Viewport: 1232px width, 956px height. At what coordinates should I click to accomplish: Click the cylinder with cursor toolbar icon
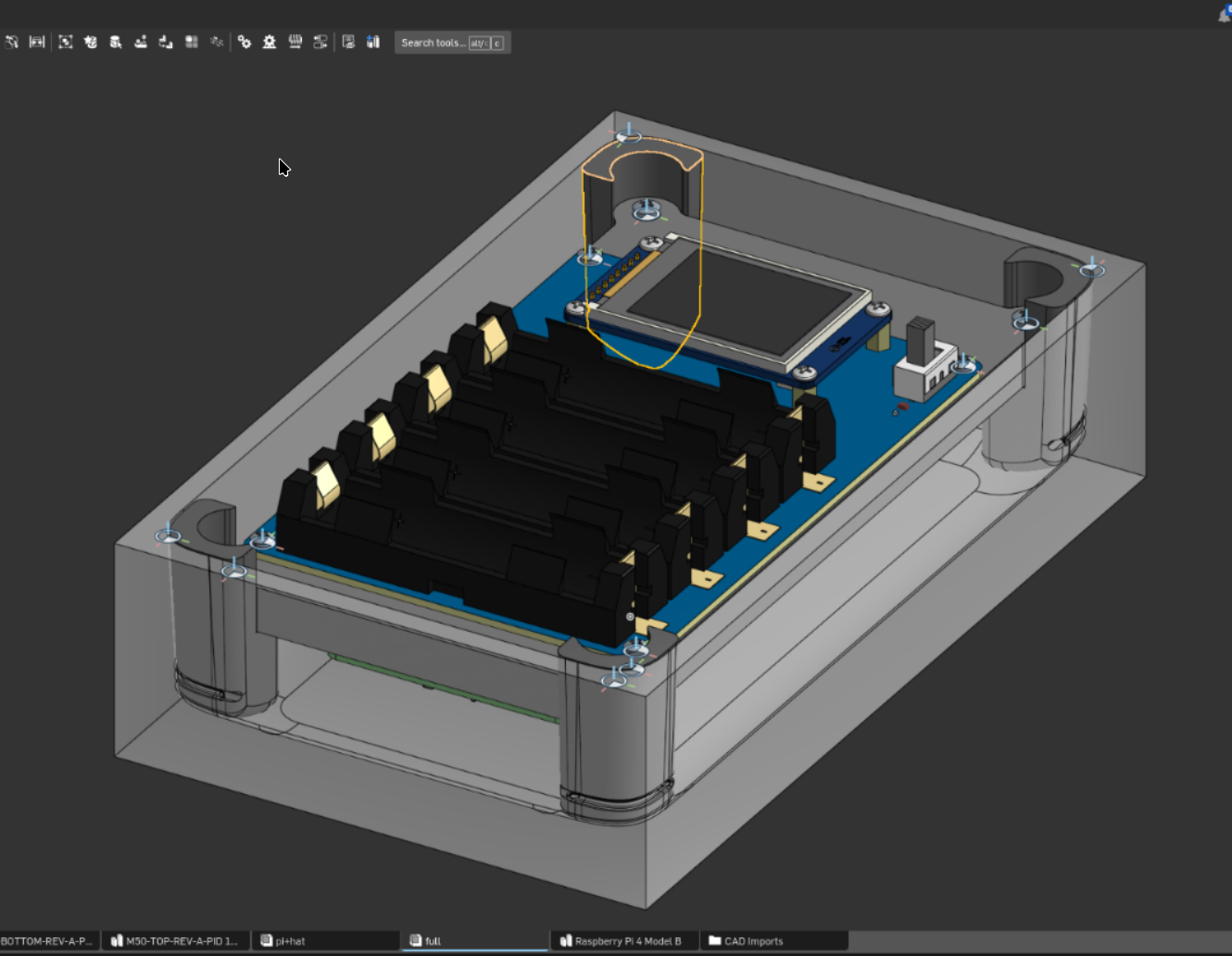click(x=116, y=43)
